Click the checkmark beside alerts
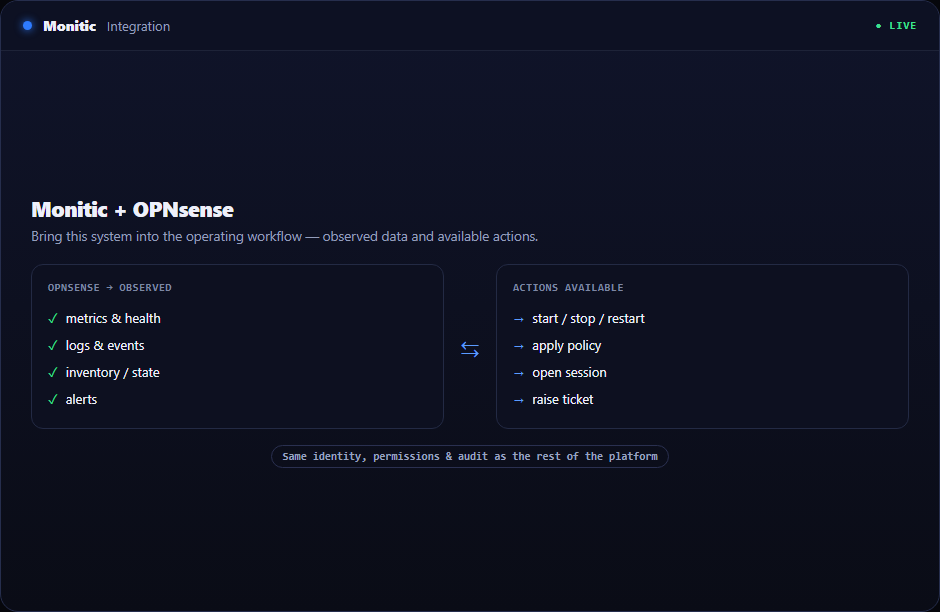The width and height of the screenshot is (940, 612). click(53, 399)
